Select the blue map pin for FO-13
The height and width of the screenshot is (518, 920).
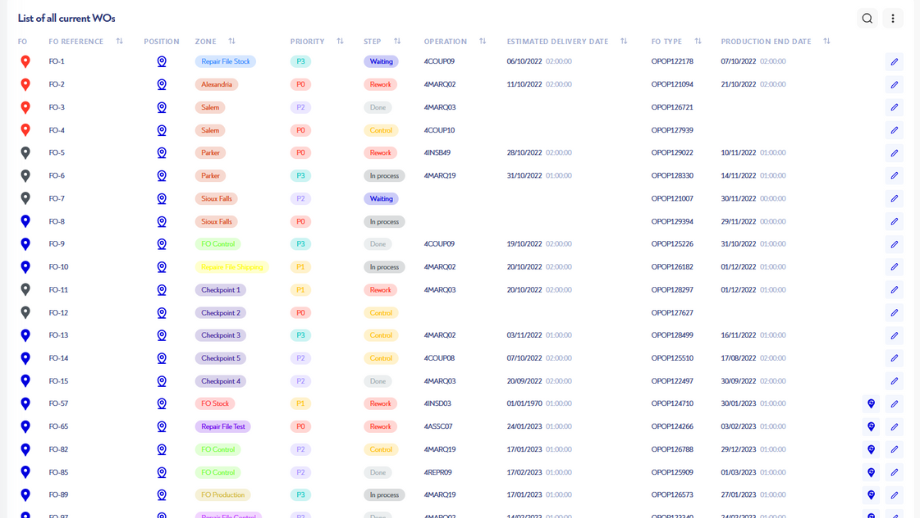[25, 336]
